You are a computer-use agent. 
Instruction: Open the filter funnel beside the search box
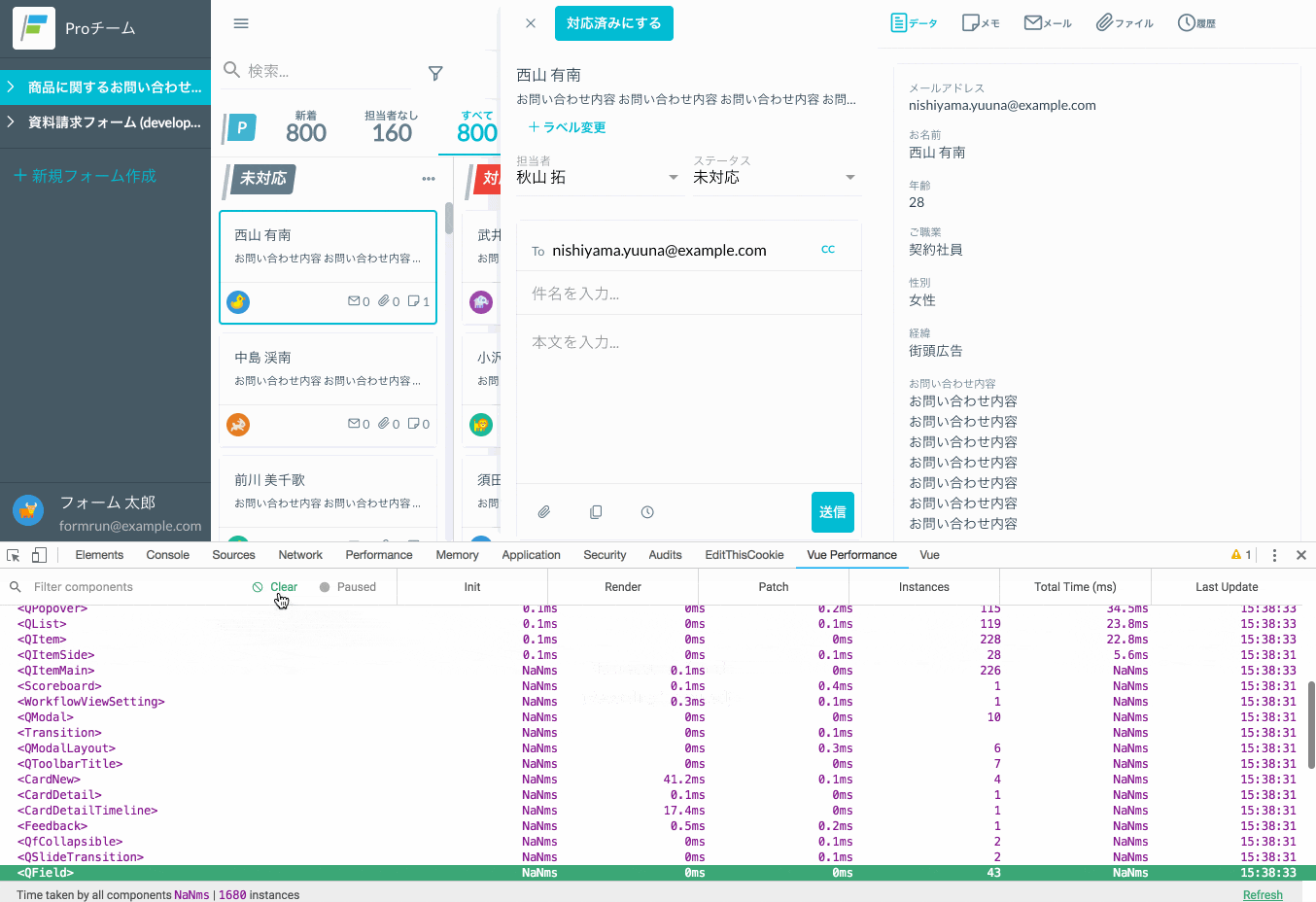(x=434, y=72)
